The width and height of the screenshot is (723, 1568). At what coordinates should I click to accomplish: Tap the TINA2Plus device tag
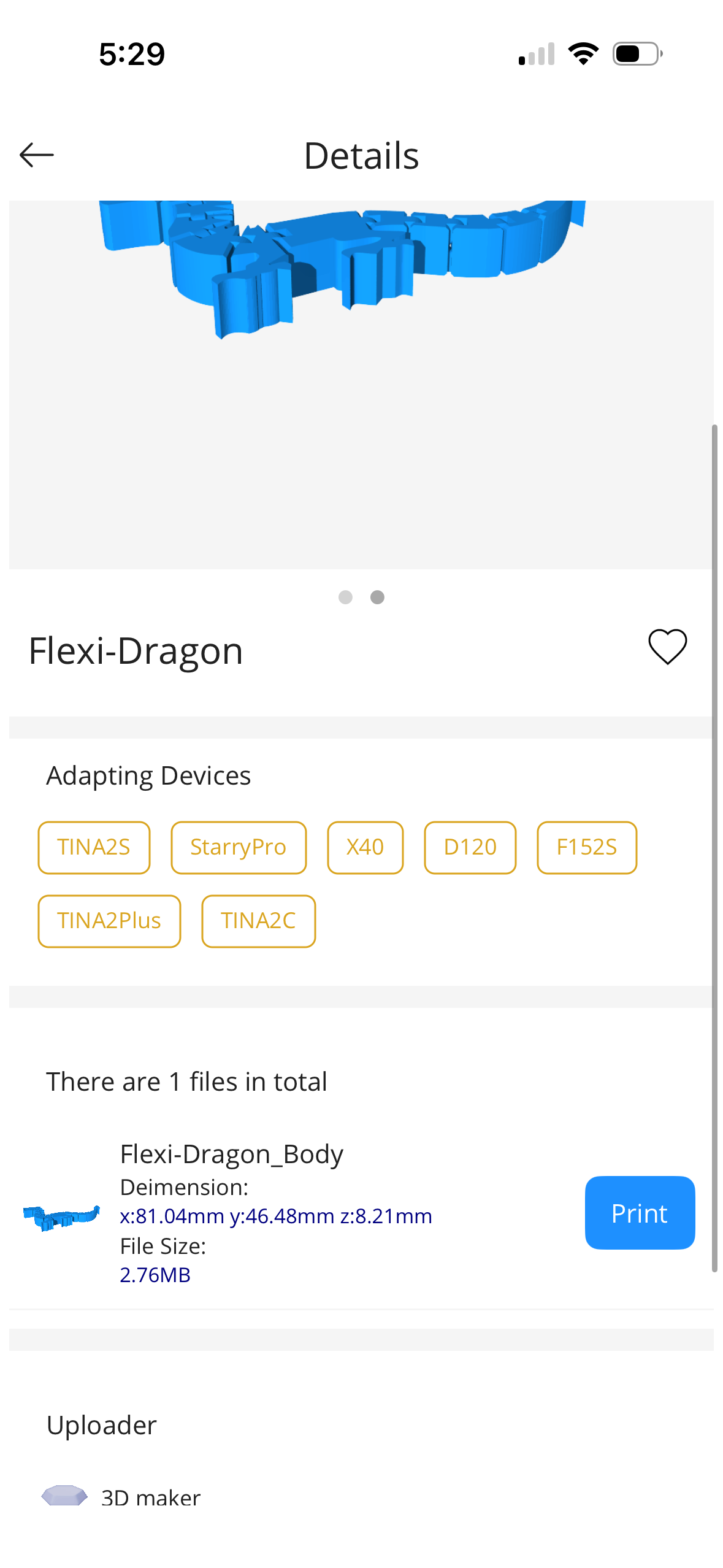[109, 921]
